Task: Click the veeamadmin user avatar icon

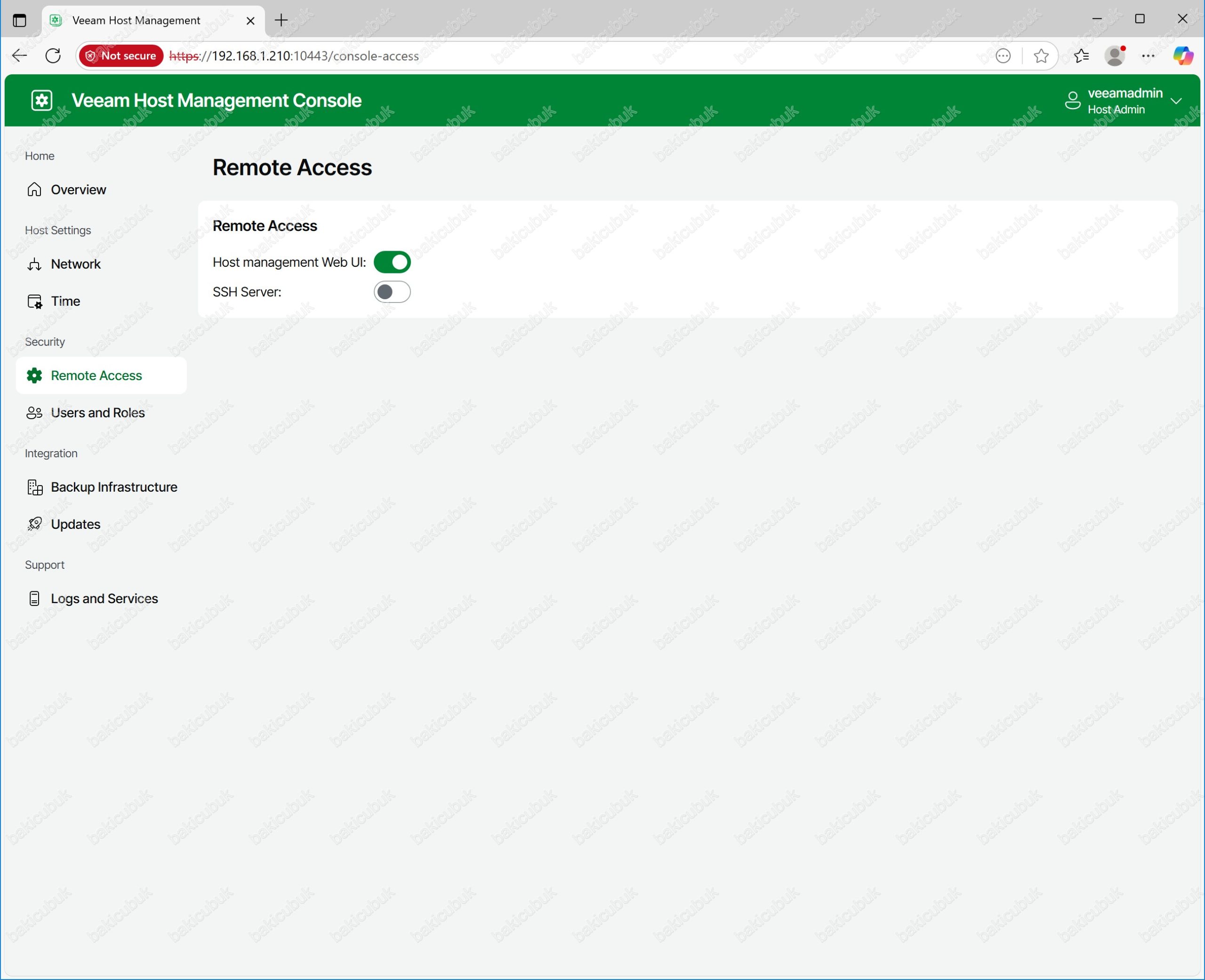Action: point(1072,101)
